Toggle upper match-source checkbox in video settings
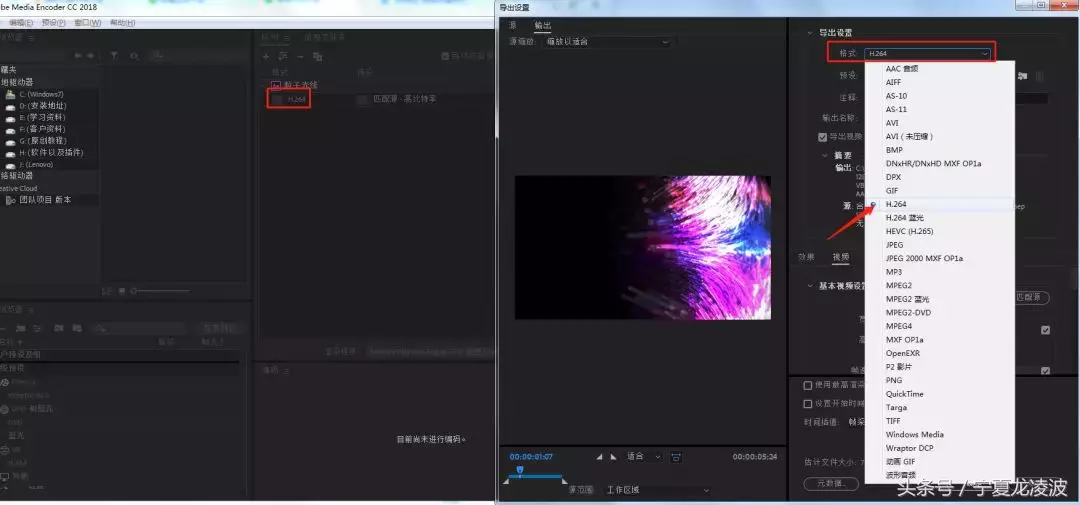The height and width of the screenshot is (505, 1080). (1046, 330)
